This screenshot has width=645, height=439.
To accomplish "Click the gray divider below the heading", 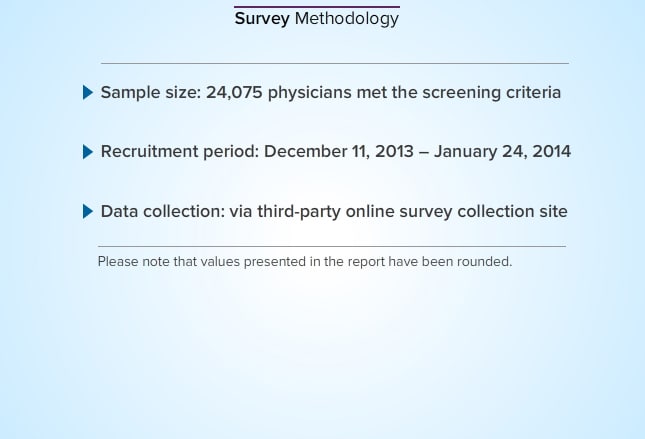I will coord(335,63).
